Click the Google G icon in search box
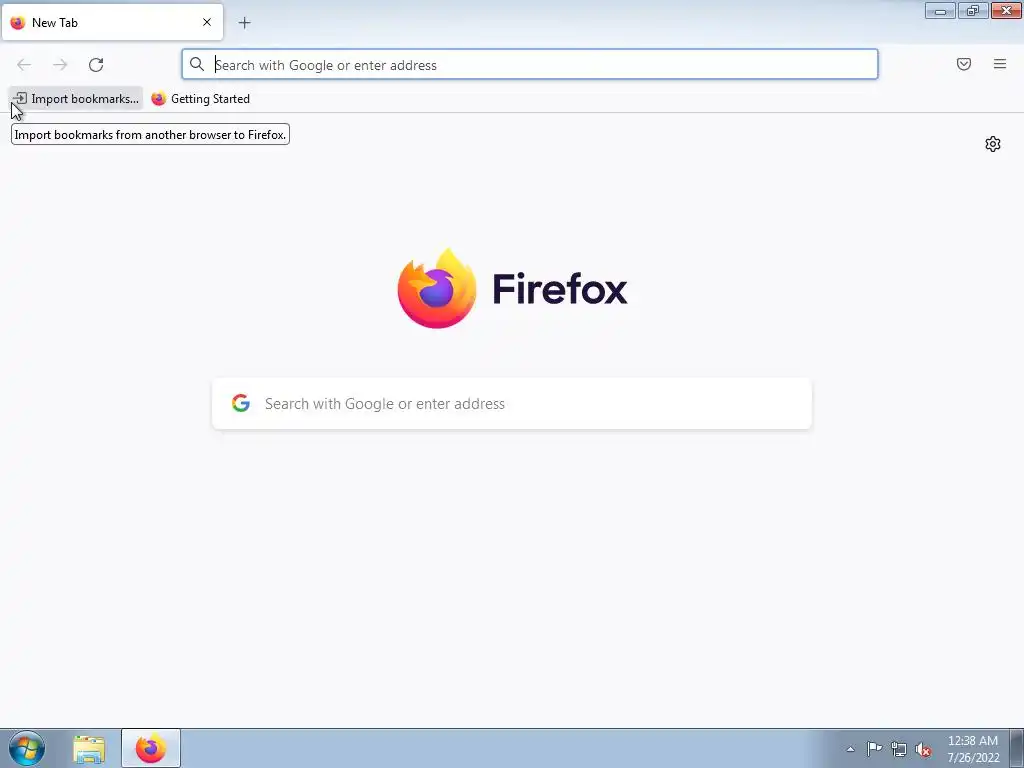Viewport: 1024px width, 768px height. coord(241,403)
